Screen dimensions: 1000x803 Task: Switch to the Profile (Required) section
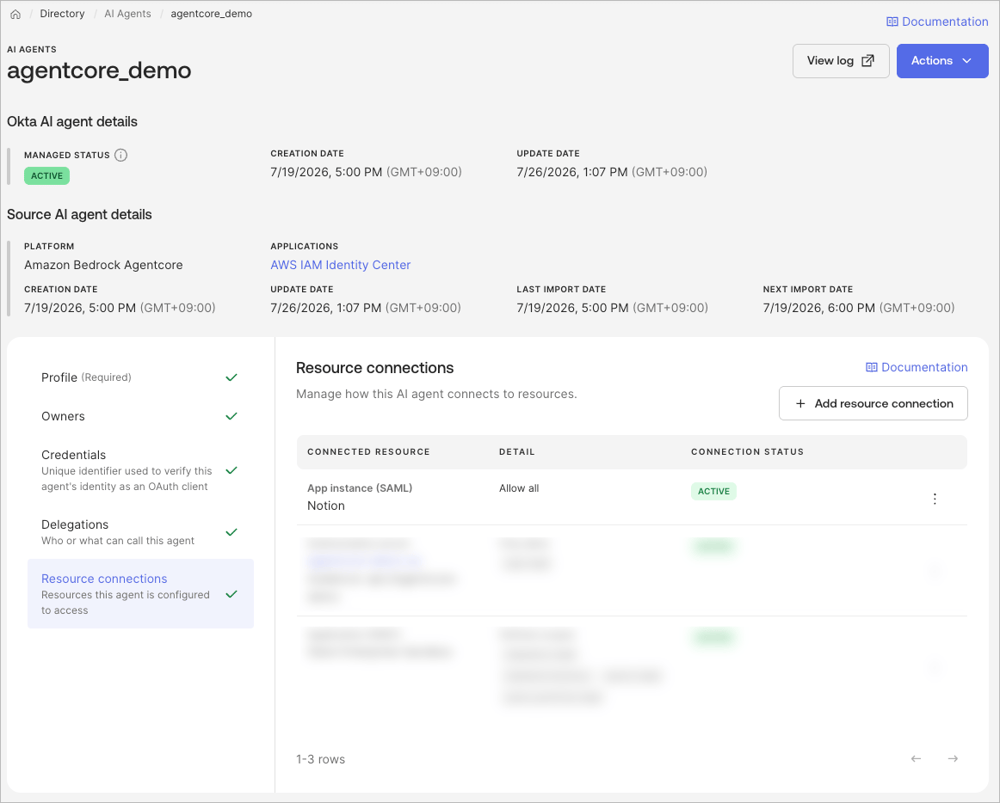140,378
